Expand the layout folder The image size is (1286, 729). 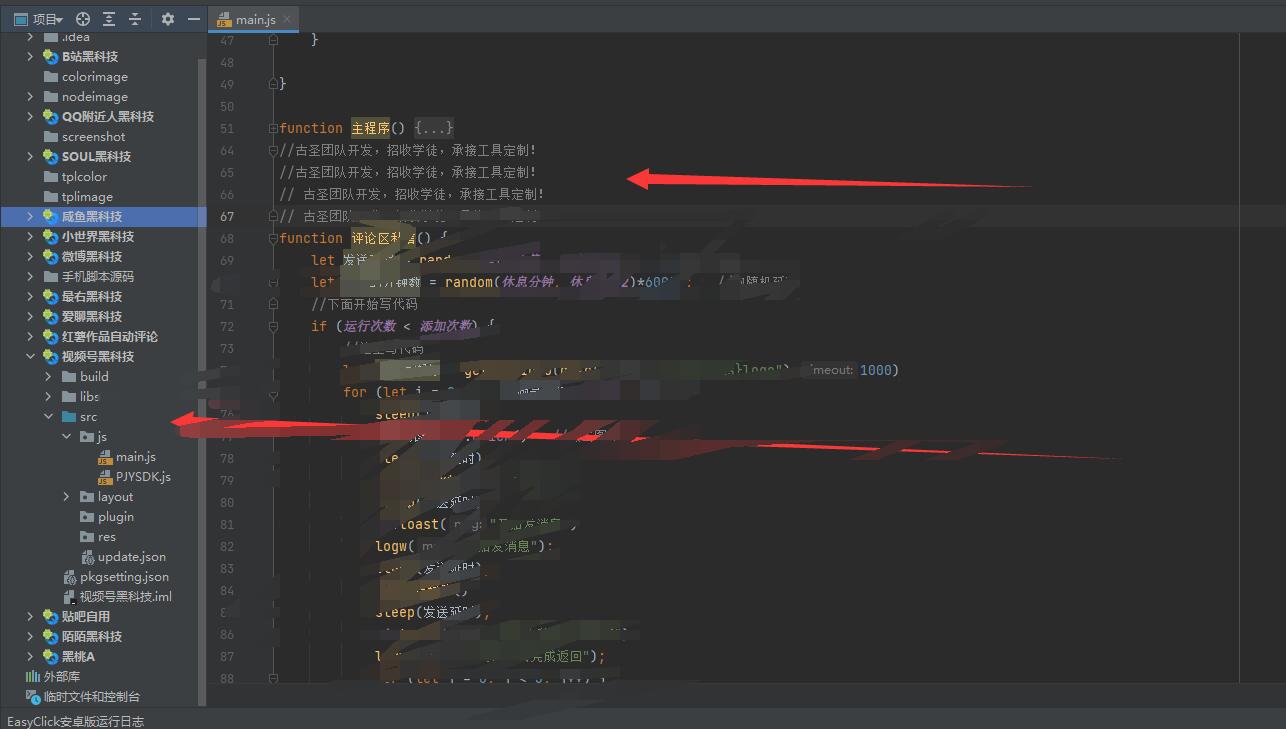coord(66,497)
